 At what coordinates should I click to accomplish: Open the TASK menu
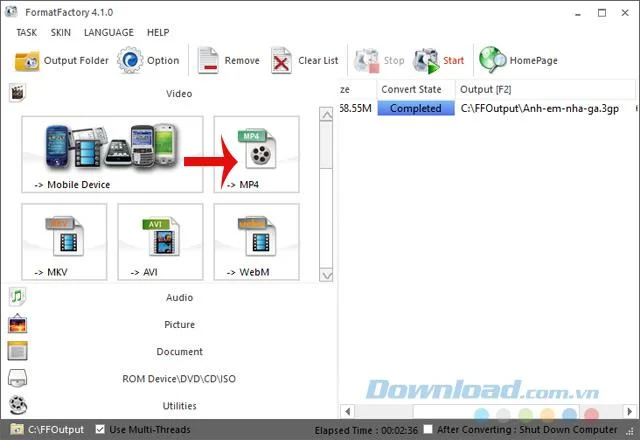tap(27, 32)
